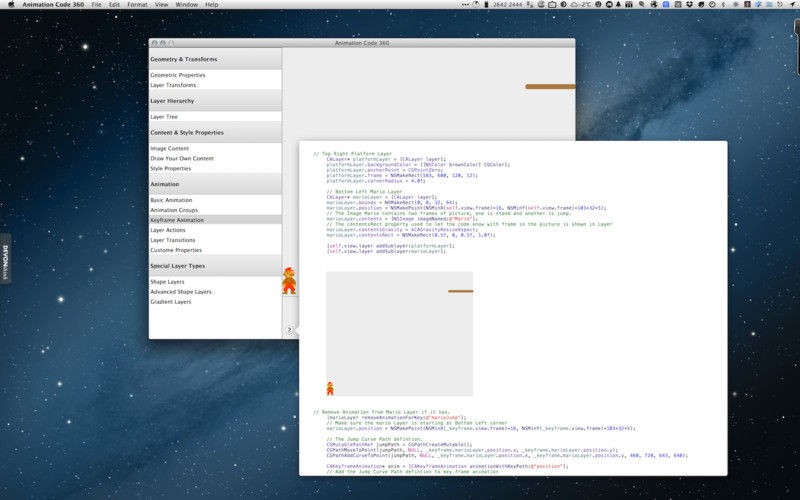The width and height of the screenshot is (800, 500).
Task: Click the Mario sprite beside the sidebar
Action: click(x=289, y=281)
